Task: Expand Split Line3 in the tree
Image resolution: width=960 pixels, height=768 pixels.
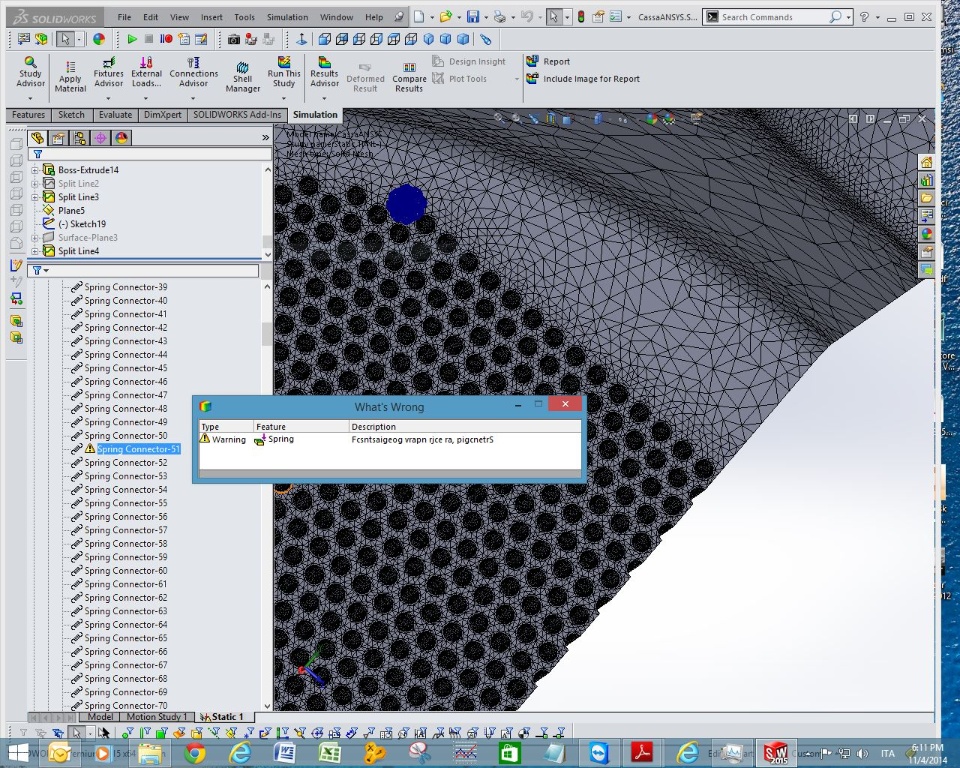Action: pyautogui.click(x=35, y=197)
